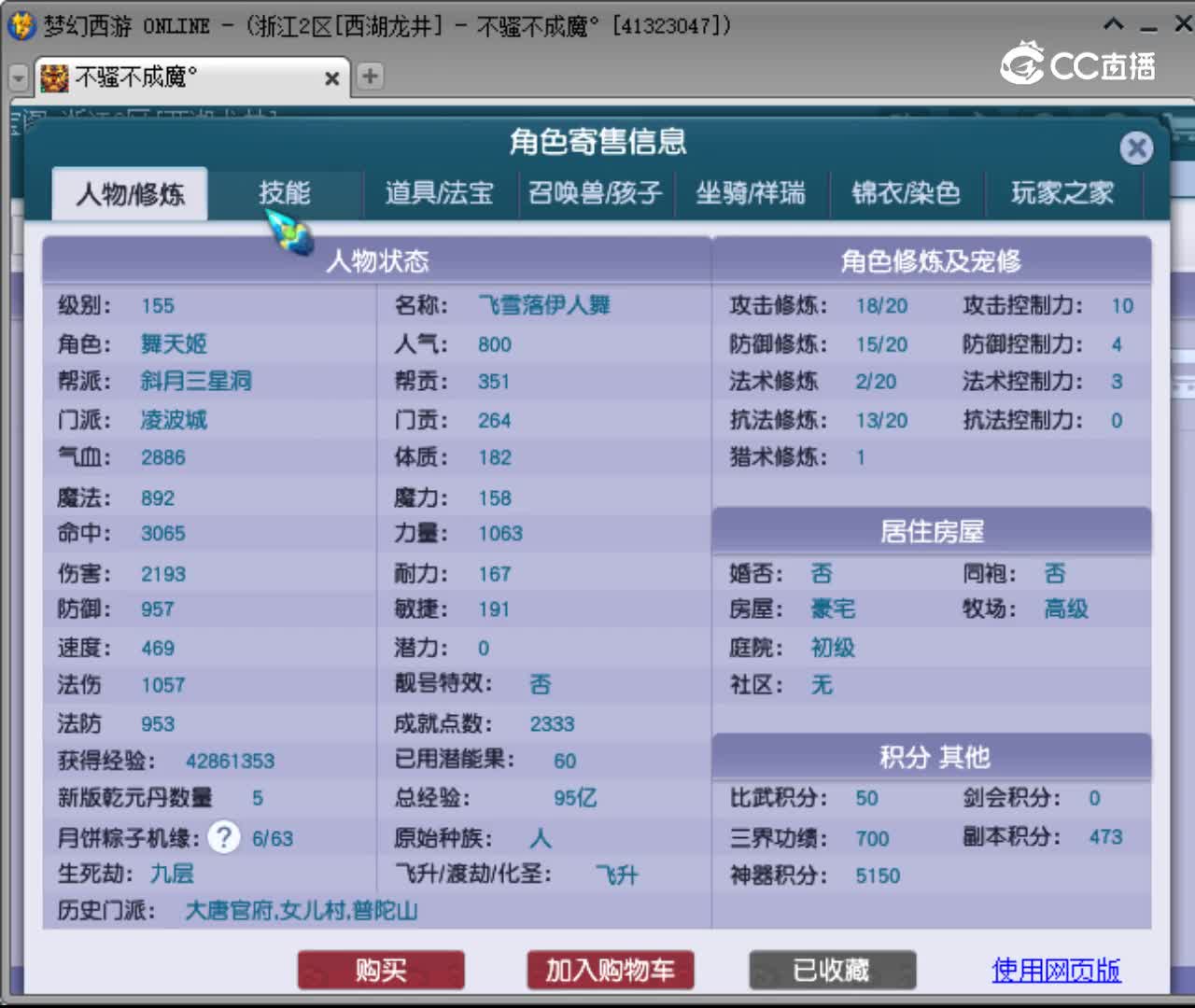Click the 伤害 value 2193
This screenshot has width=1195, height=1008.
[163, 574]
